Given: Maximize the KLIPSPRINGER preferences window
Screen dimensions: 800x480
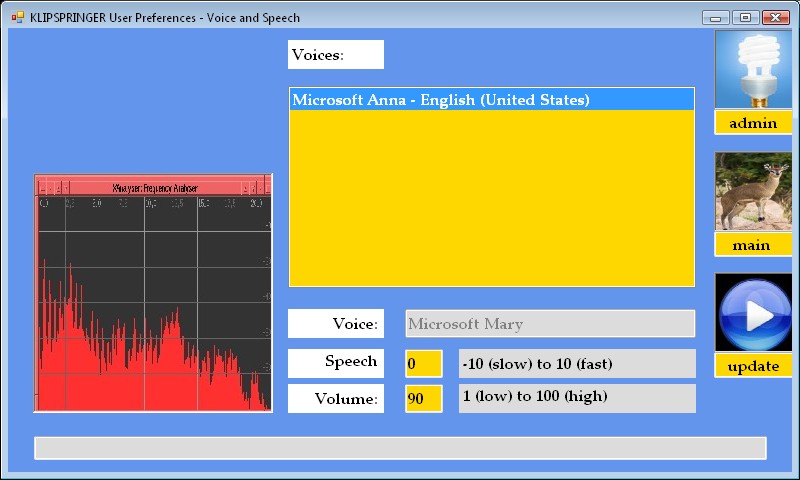Looking at the screenshot, I should click(745, 18).
